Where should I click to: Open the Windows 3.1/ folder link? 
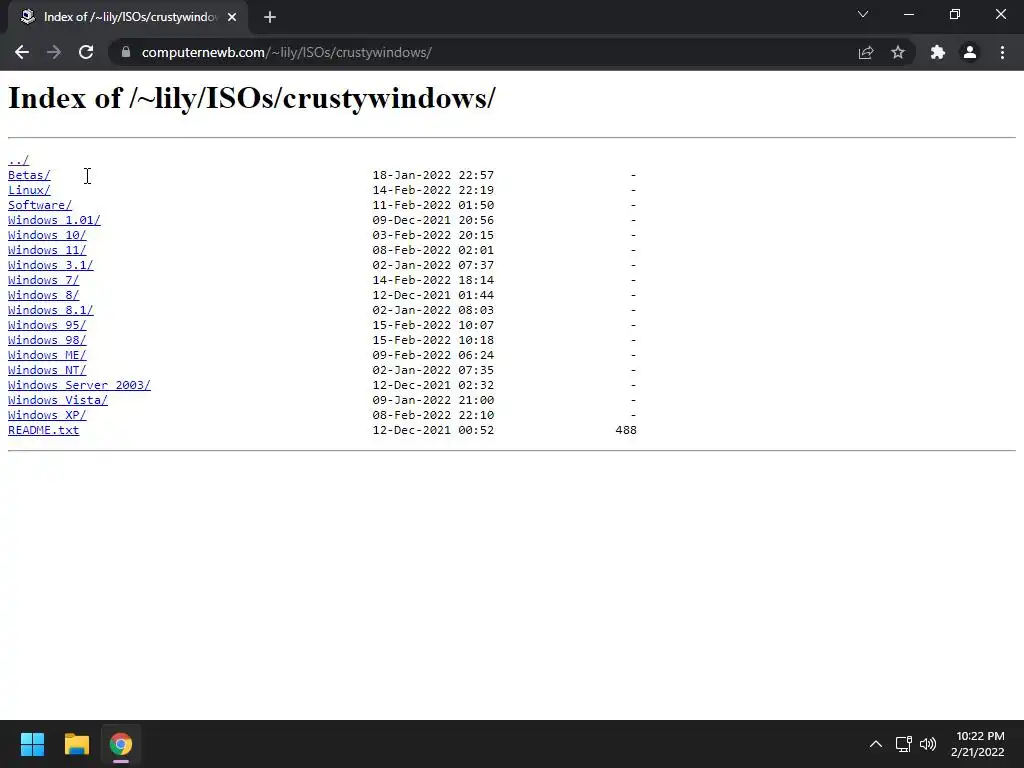(51, 265)
